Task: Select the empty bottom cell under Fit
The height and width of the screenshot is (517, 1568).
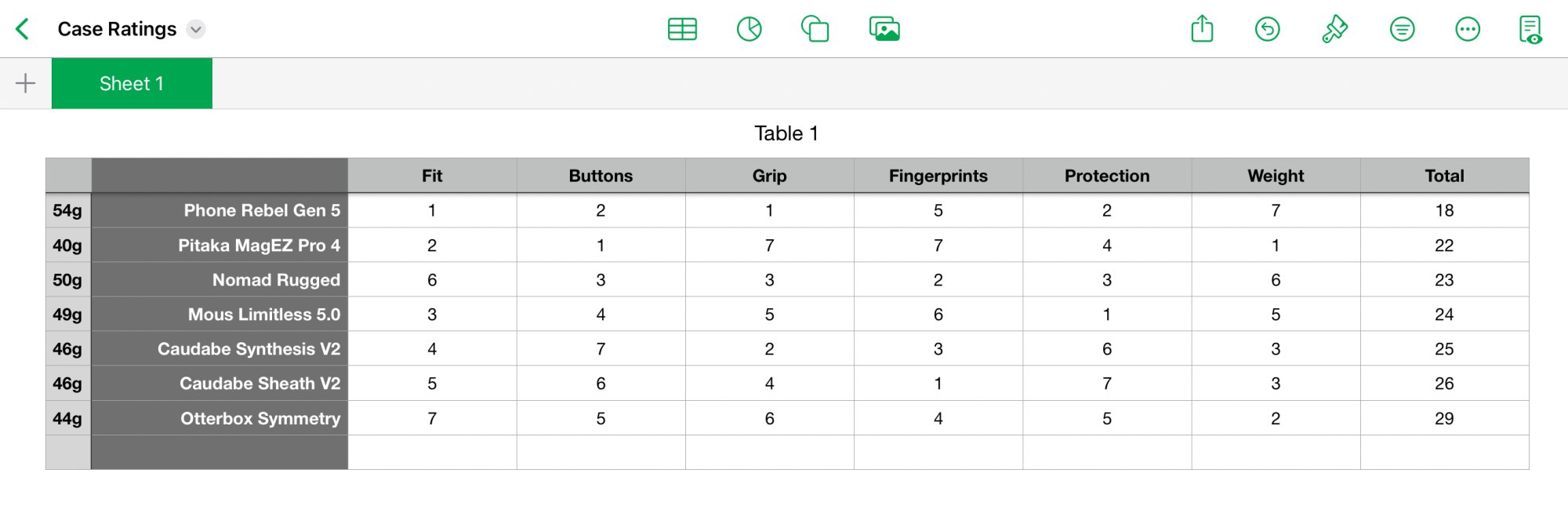Action: click(x=432, y=453)
